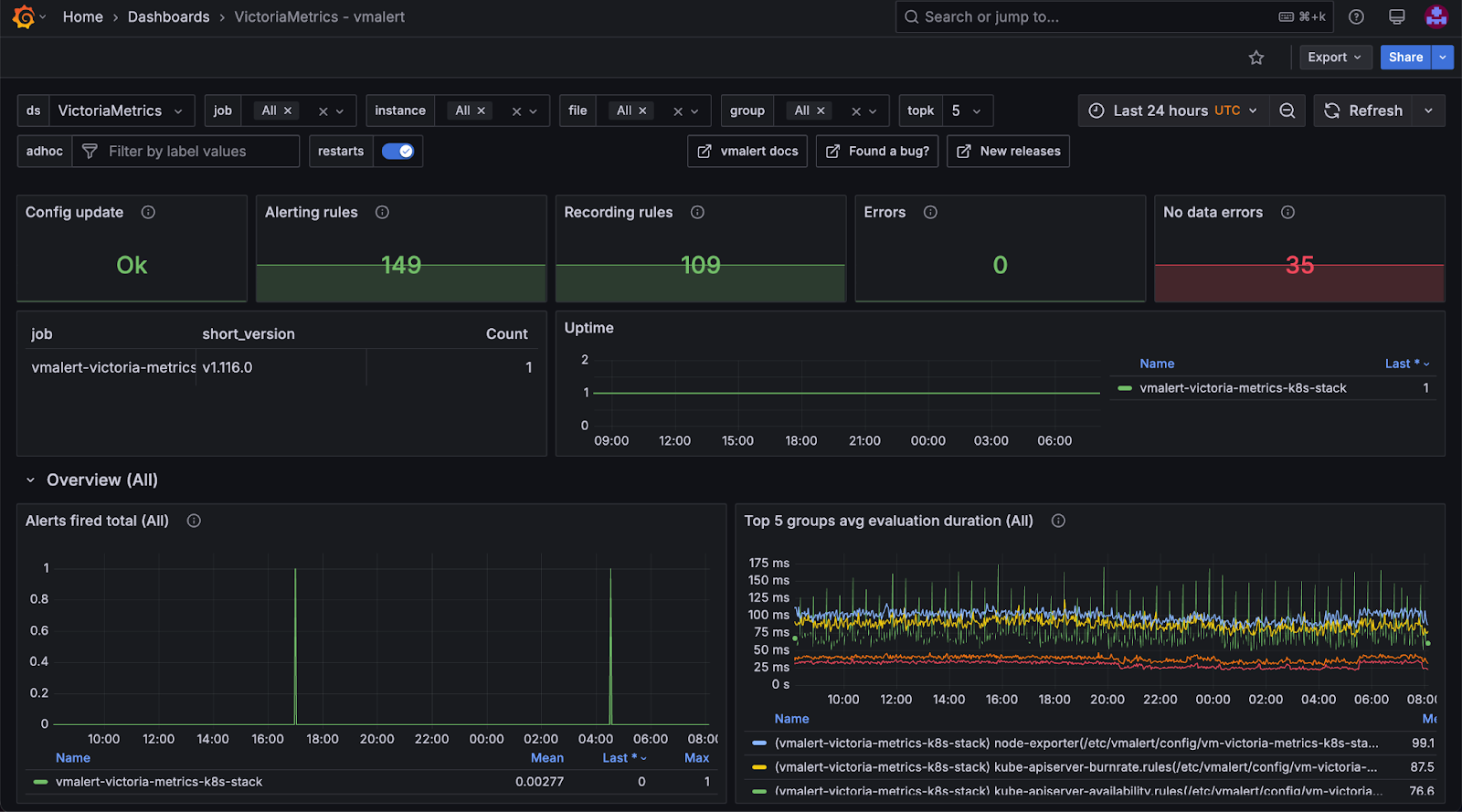Viewport: 1462px width, 812px height.
Task: Open the ds VictoriaMetrics datasource dropdown
Action: click(122, 111)
